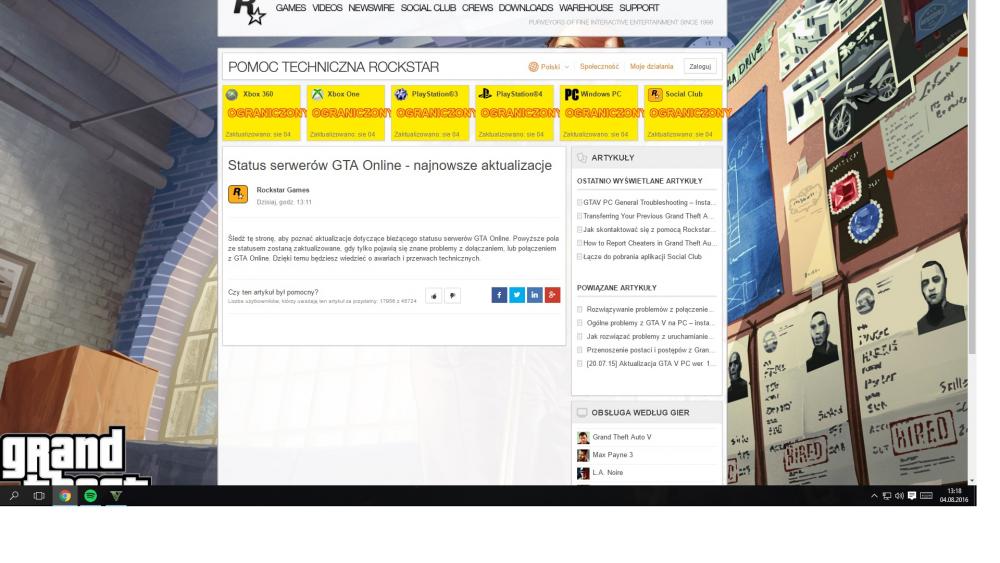Vote thumbs down on the article
1000x563 pixels.
(452, 295)
